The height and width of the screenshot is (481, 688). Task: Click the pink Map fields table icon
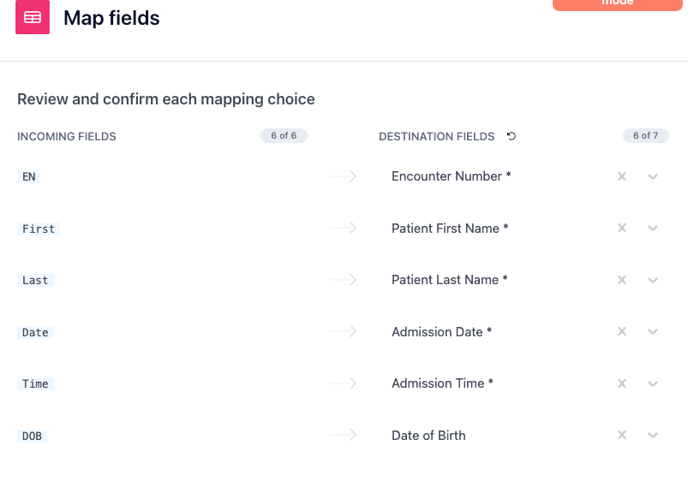[32, 17]
